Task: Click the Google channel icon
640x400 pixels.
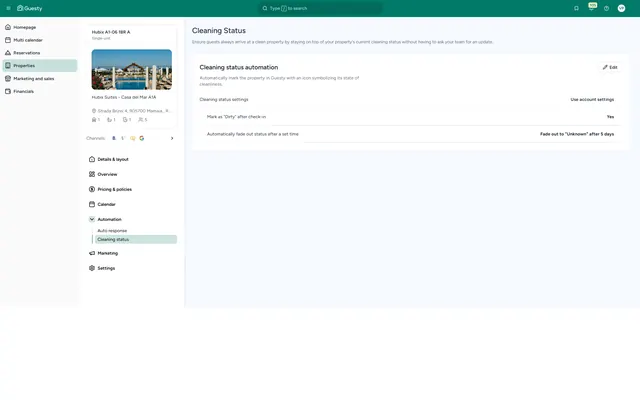Action: click(142, 138)
